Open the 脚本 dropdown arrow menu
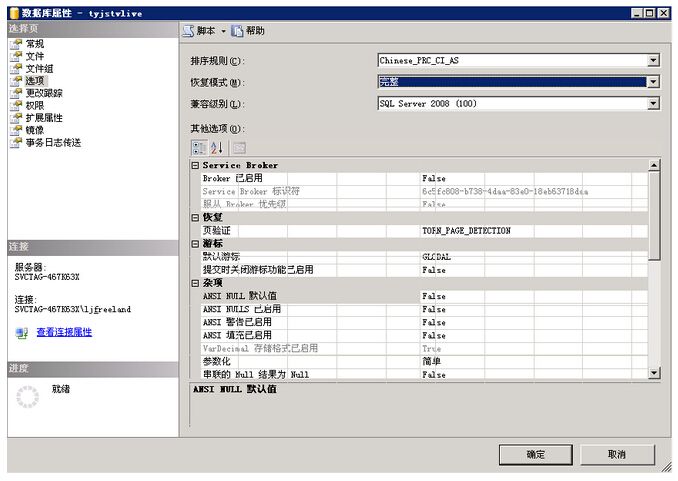Viewport: 678px width, 481px height. coord(223,31)
